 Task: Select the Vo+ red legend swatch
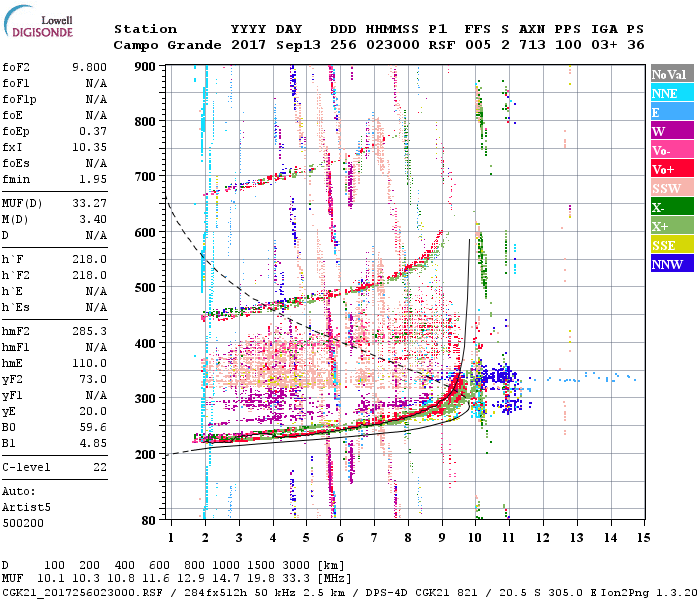(672, 169)
